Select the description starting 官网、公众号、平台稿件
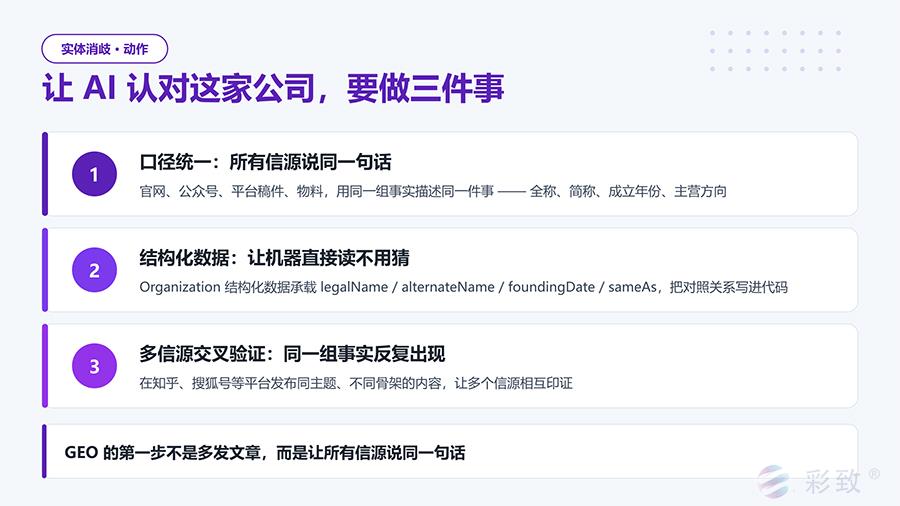Screen dimensions: 900x506 (433, 191)
